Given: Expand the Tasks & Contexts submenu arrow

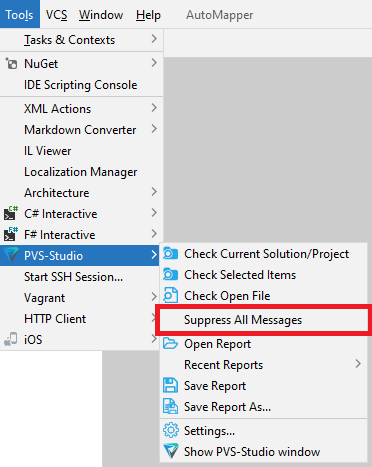Looking at the screenshot, I should click(x=154, y=39).
